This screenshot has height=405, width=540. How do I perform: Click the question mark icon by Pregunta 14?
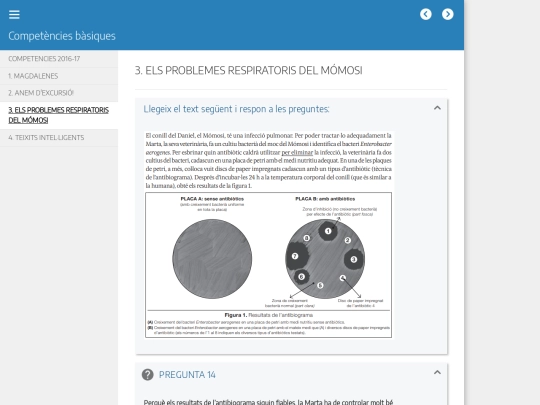tap(148, 374)
